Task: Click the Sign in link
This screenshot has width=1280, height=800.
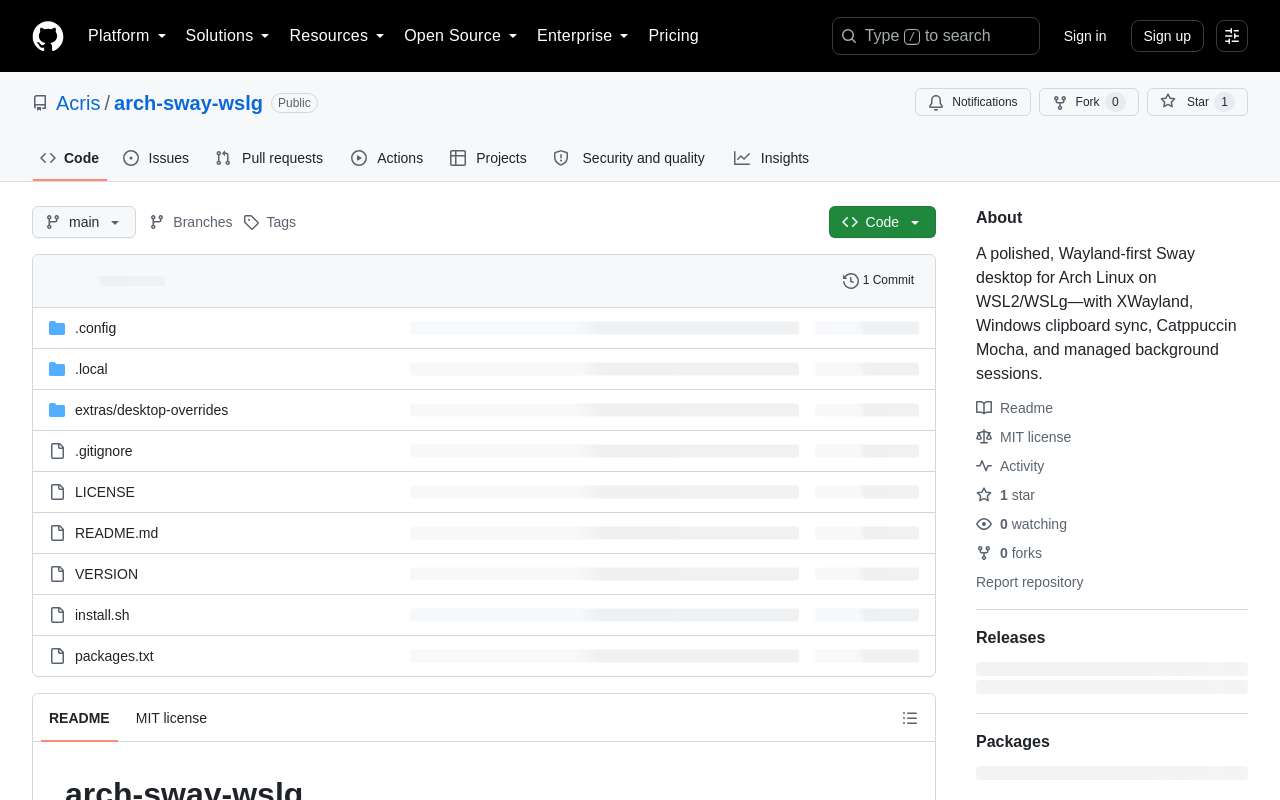Action: tap(1085, 36)
